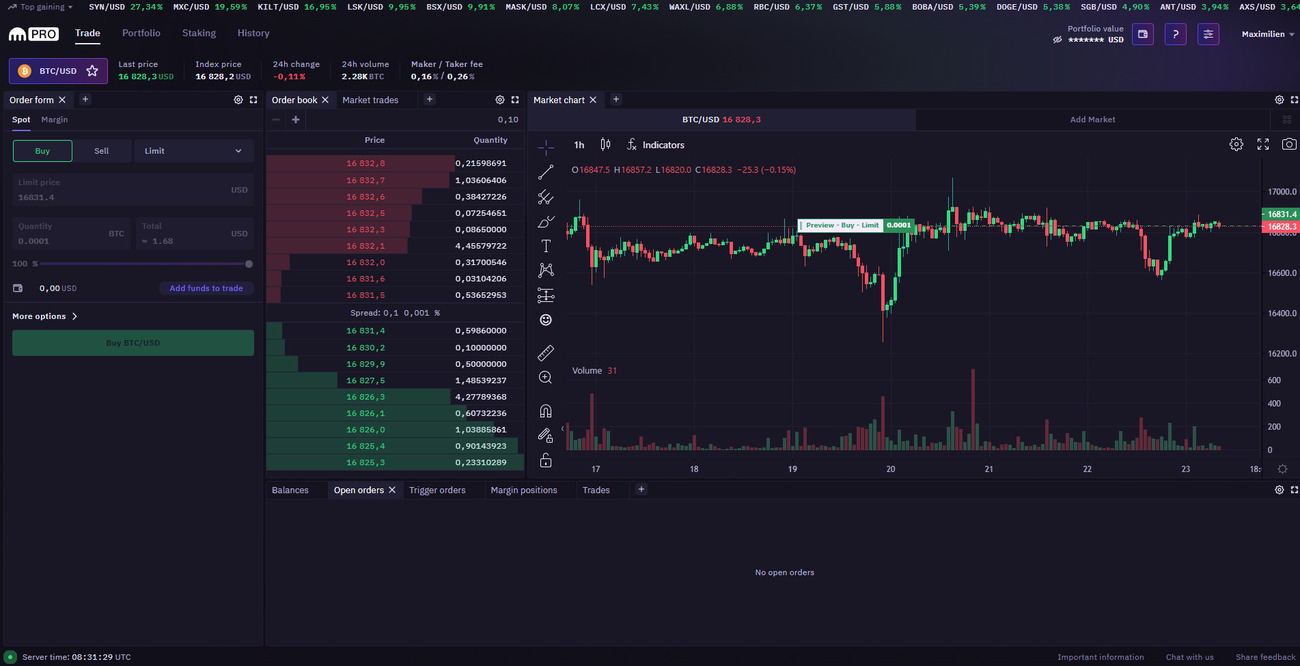Toggle magnet mode on chart
Viewport: 1300px width, 666px height.
(545, 411)
